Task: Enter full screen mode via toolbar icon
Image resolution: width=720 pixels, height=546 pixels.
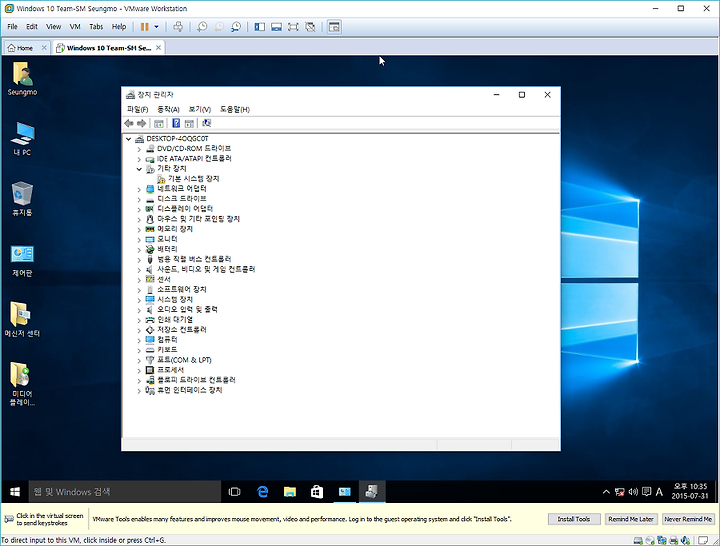Action: pos(293,27)
